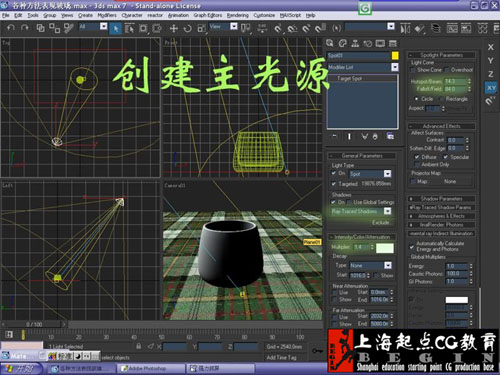Click Show End Result toggle icon
Screen dimensions: 500x375
349,136
